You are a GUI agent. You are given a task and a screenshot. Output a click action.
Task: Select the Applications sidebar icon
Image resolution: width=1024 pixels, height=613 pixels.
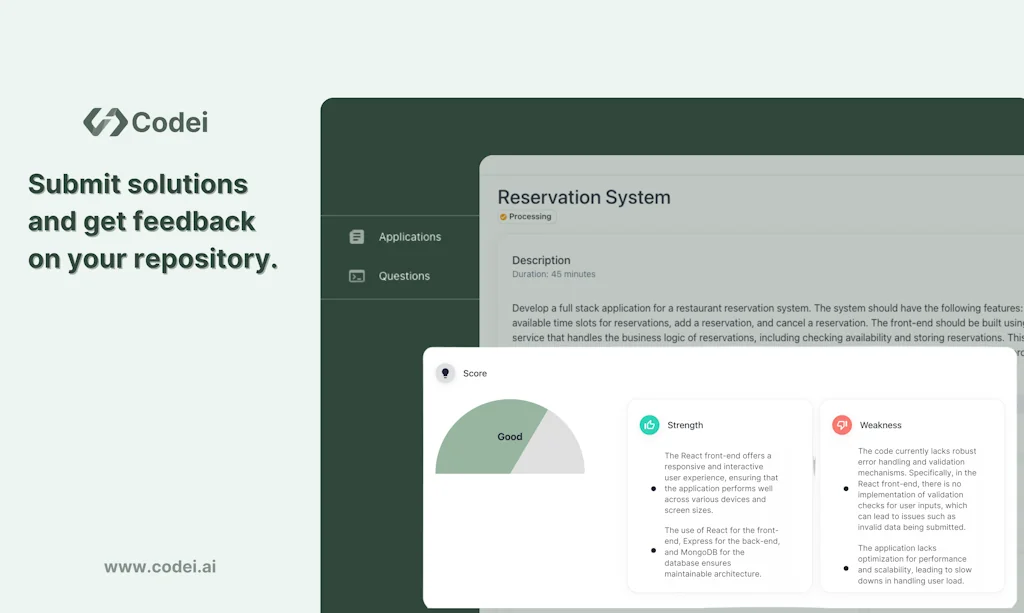pos(357,237)
